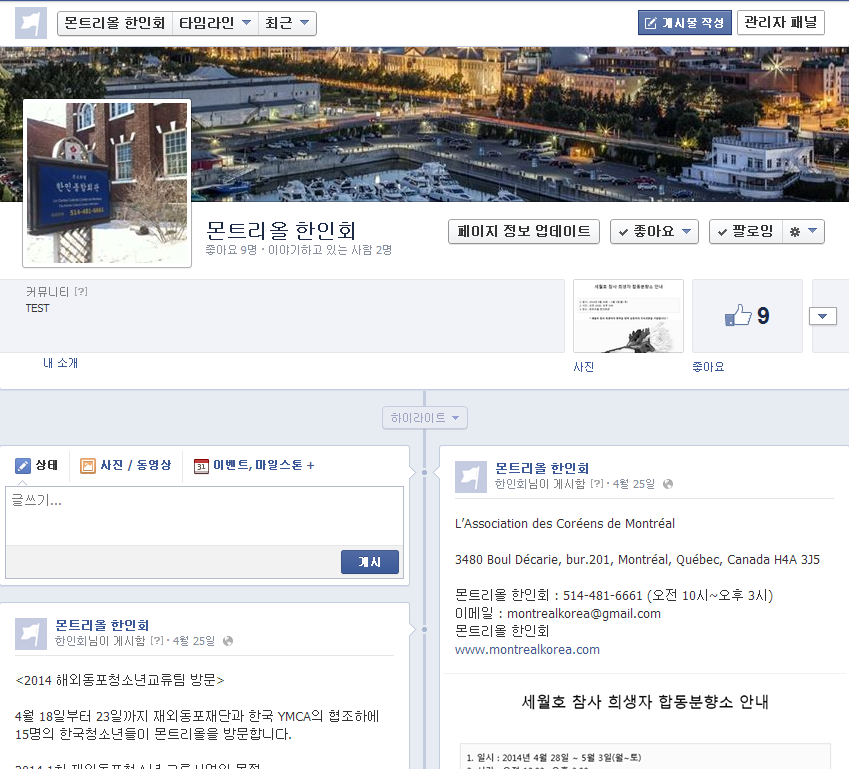The width and height of the screenshot is (849, 769).
Task: Expand the 최근 dropdown
Action: click(287, 23)
